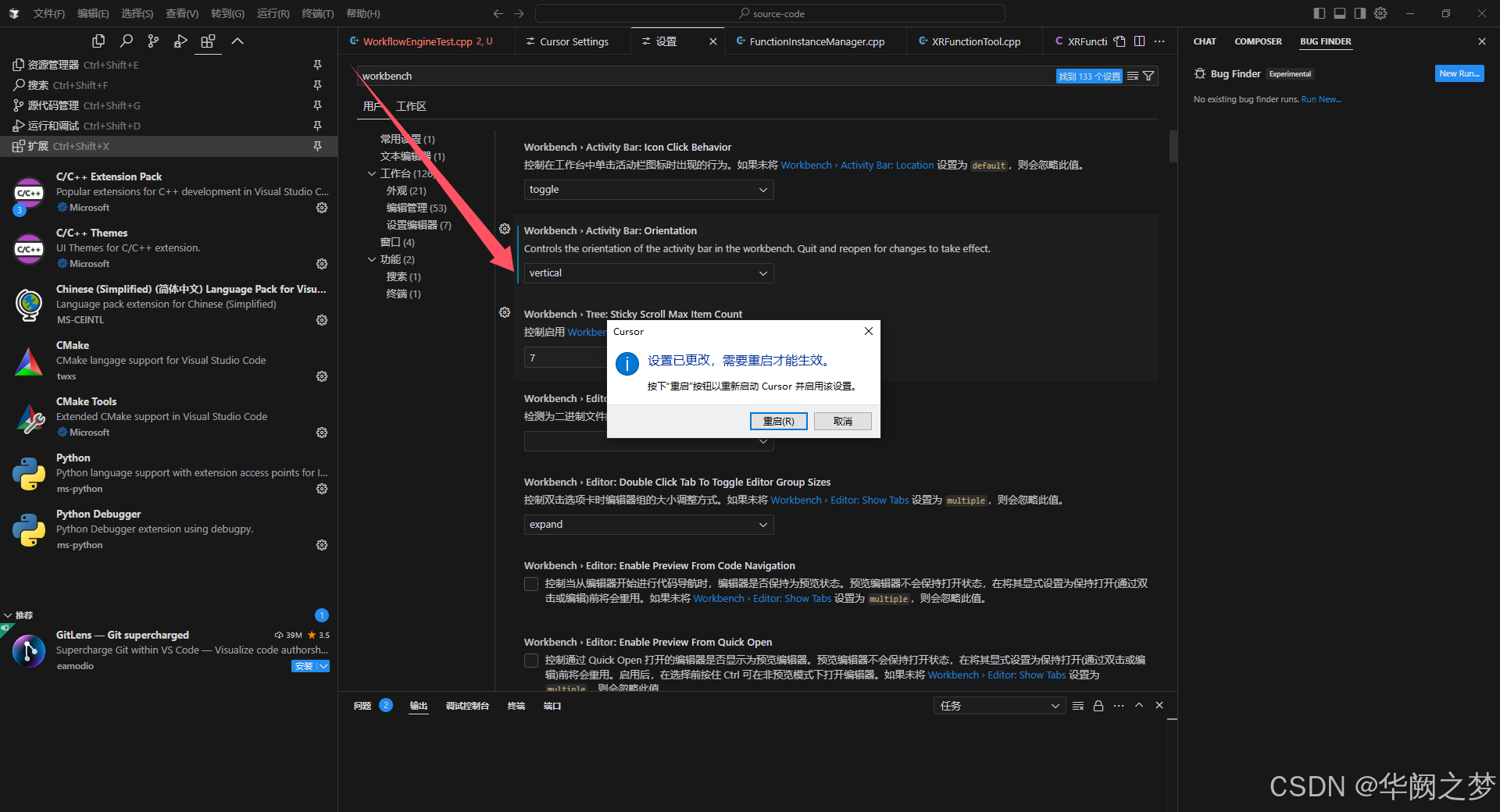1500x812 pixels.
Task: Select the Extensions icon in activity bar
Action: [208, 41]
